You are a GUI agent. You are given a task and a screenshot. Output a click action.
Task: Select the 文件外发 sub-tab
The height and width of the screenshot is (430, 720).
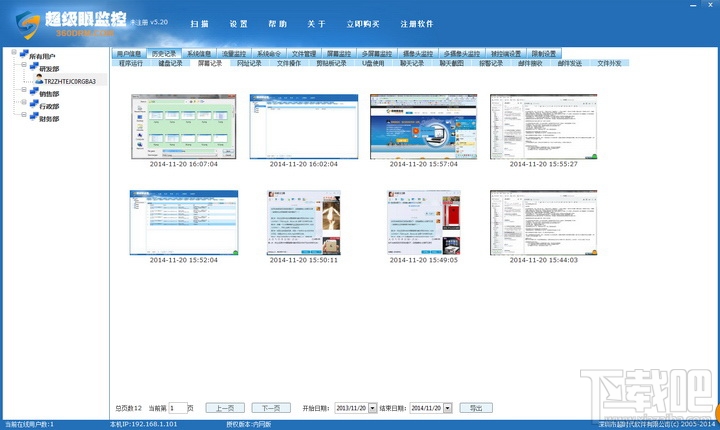click(x=609, y=63)
